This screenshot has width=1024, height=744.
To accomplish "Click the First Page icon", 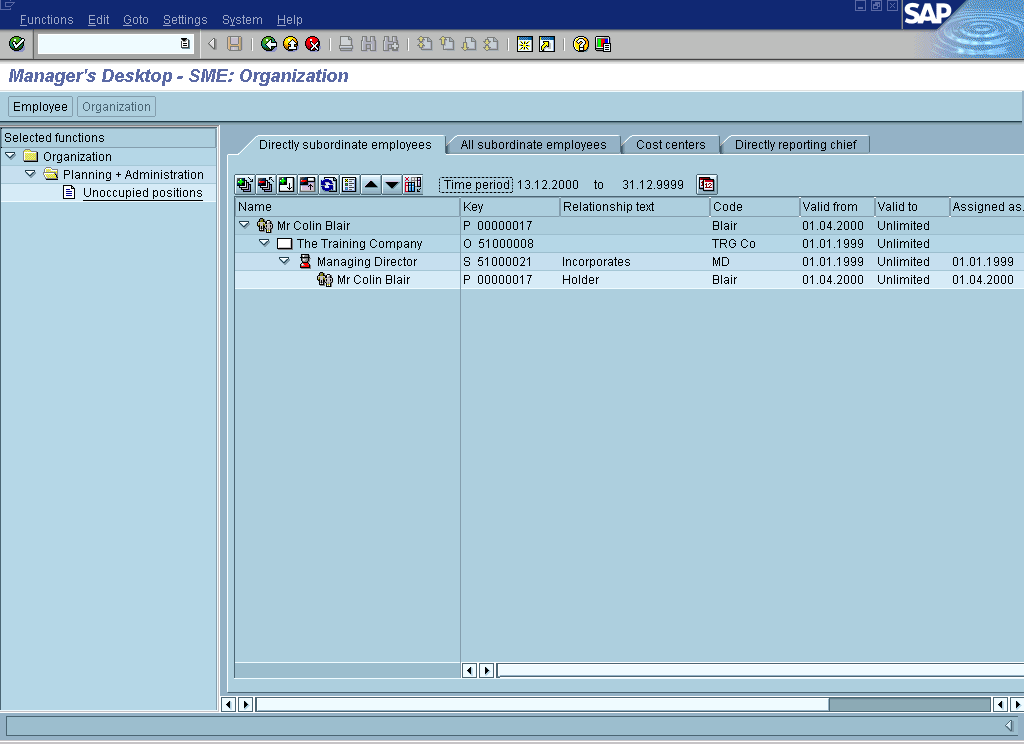I will click(424, 44).
